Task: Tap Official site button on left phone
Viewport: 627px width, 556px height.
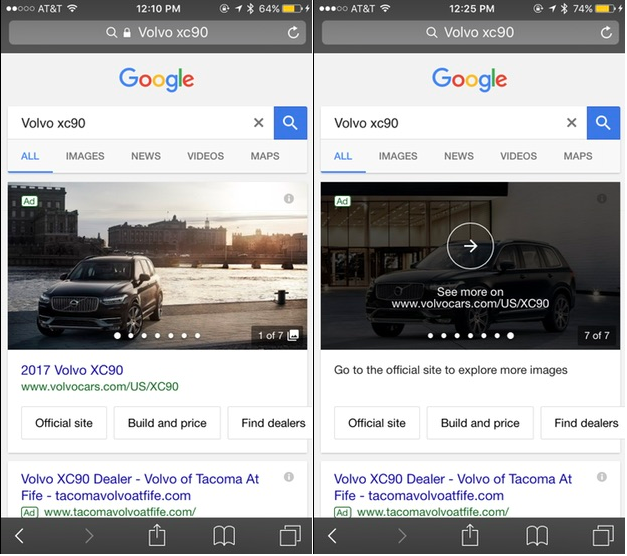Action: pyautogui.click(x=64, y=423)
